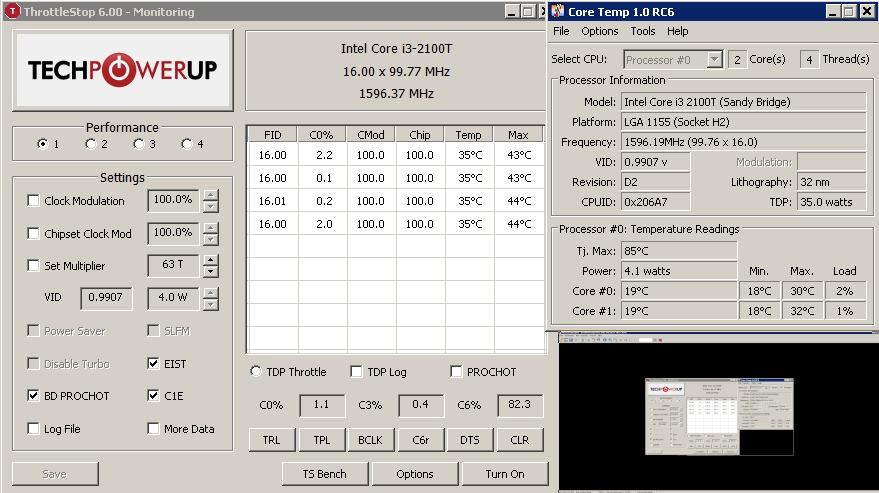Click the C6% value 82.3
This screenshot has width=879, height=493.
pyautogui.click(x=520, y=405)
